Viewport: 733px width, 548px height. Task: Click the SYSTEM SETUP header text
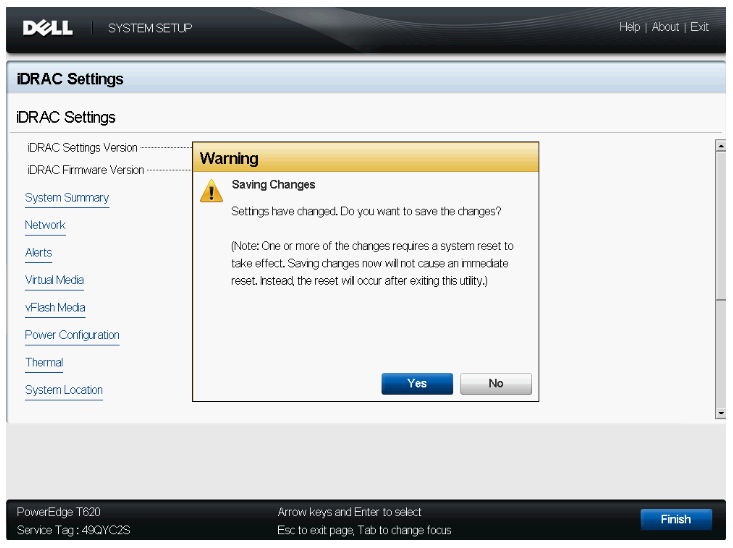click(150, 28)
